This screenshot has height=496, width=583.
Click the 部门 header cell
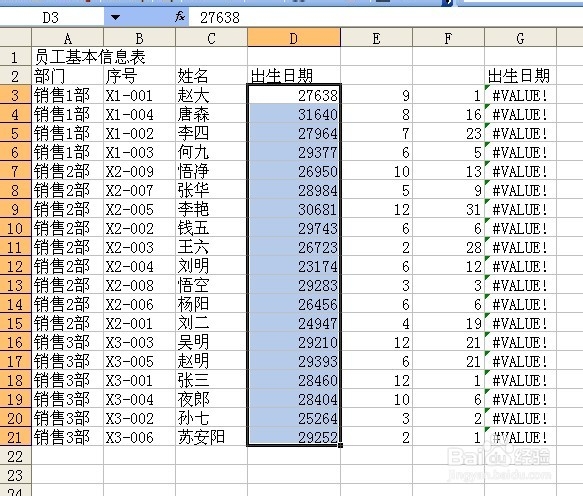(67, 76)
